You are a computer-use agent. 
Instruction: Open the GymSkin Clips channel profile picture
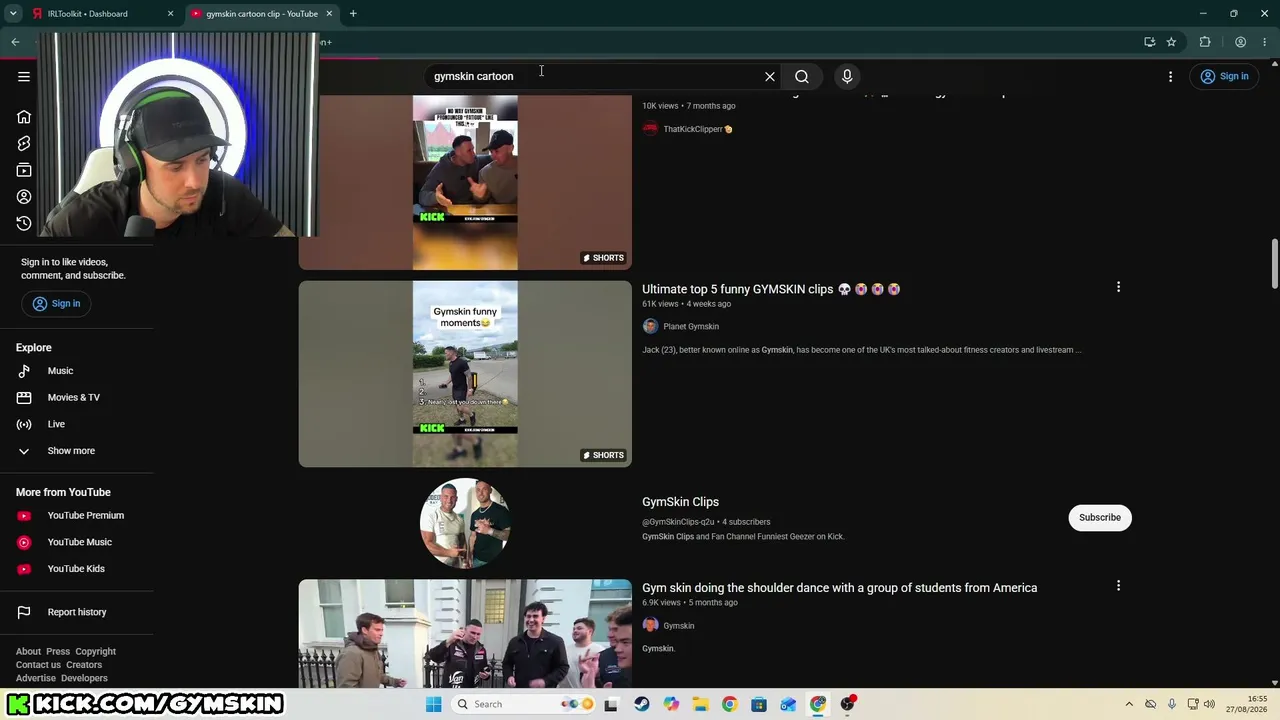pyautogui.click(x=465, y=523)
